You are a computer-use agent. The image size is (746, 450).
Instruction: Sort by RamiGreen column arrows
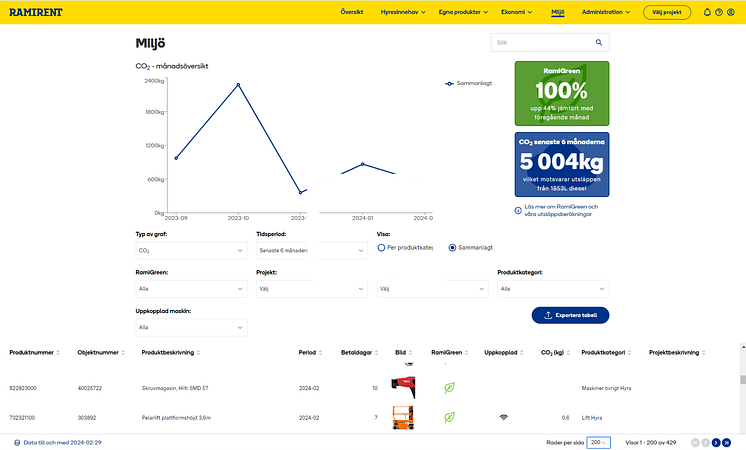tap(466, 352)
